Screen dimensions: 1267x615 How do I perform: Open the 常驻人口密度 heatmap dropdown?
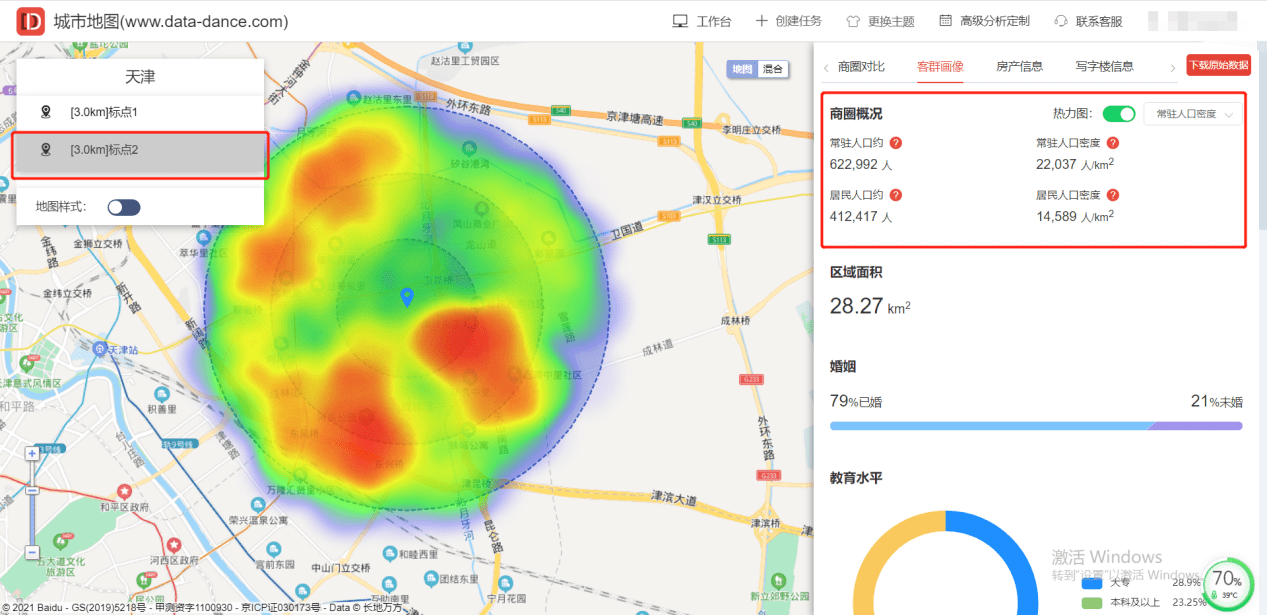(1192, 114)
